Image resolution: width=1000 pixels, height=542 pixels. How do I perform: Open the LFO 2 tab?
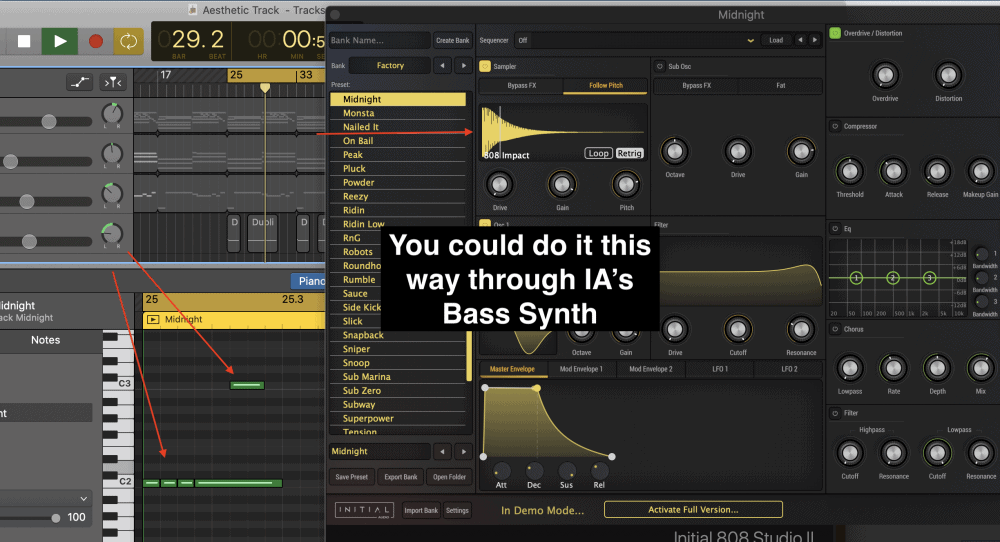(x=789, y=369)
